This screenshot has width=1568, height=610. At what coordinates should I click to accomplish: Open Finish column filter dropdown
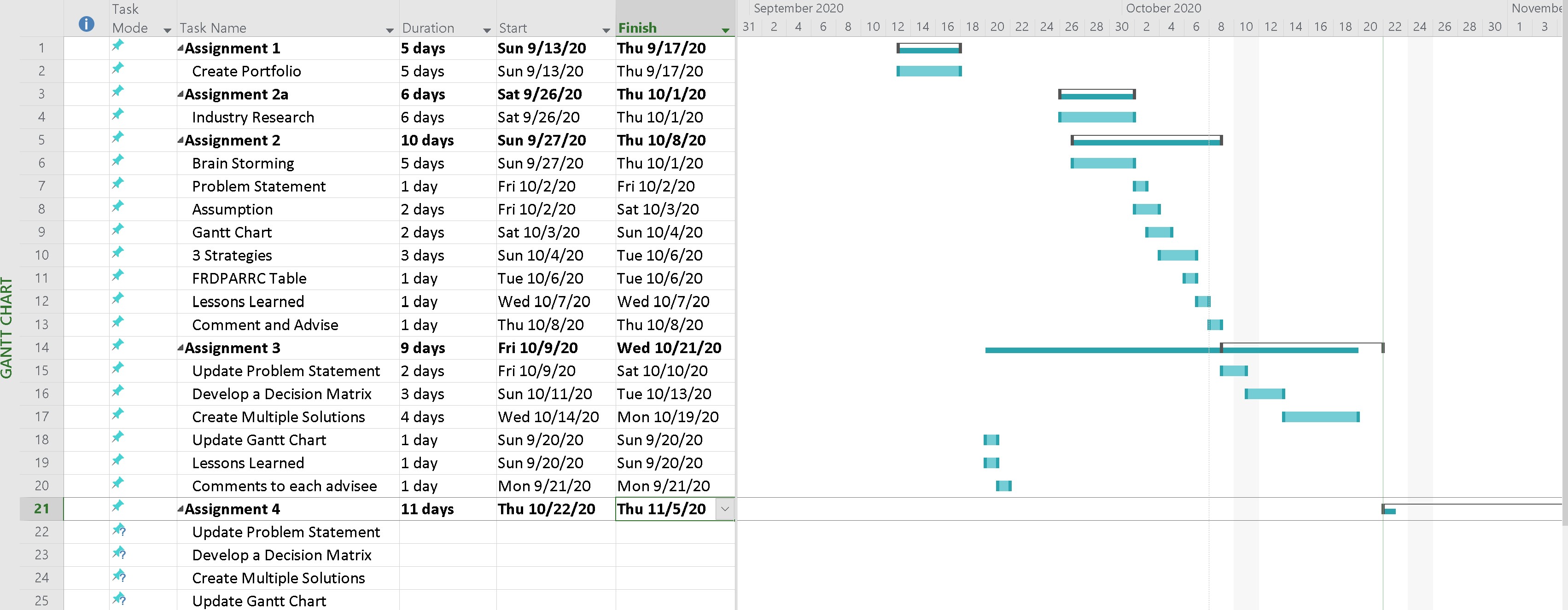pyautogui.click(x=725, y=30)
